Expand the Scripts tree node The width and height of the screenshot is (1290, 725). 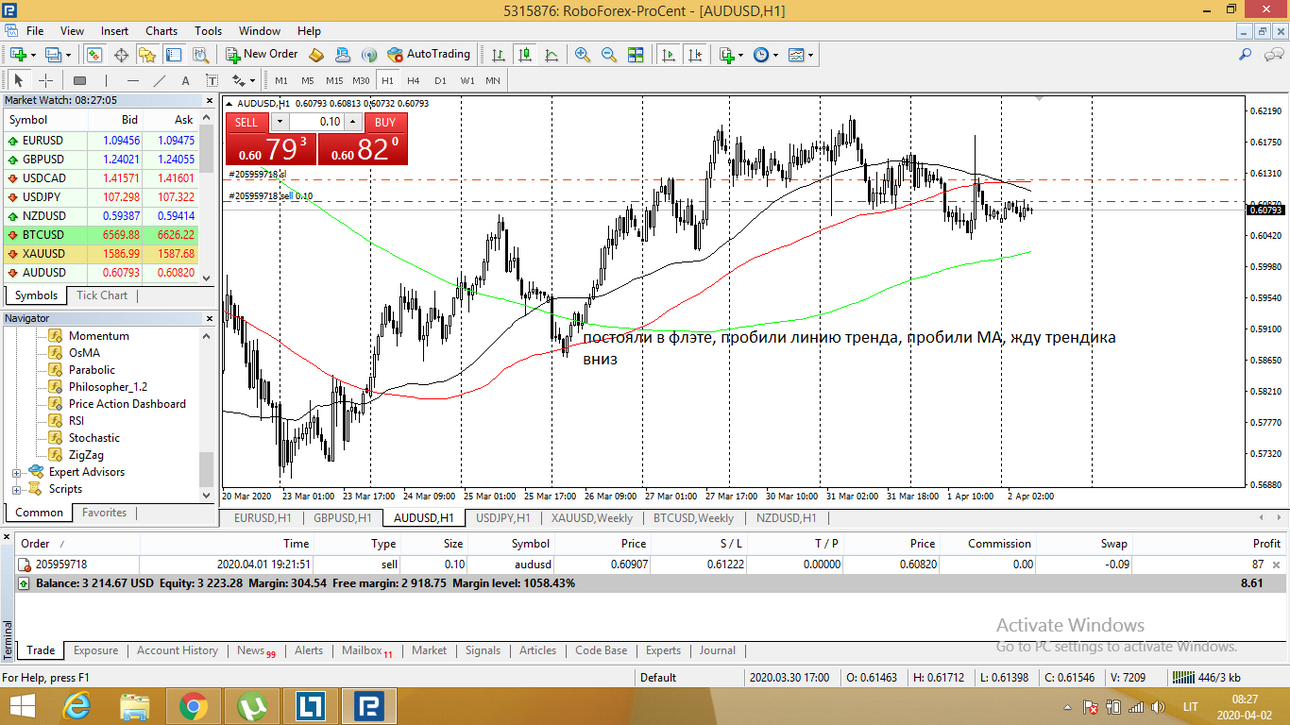17,489
